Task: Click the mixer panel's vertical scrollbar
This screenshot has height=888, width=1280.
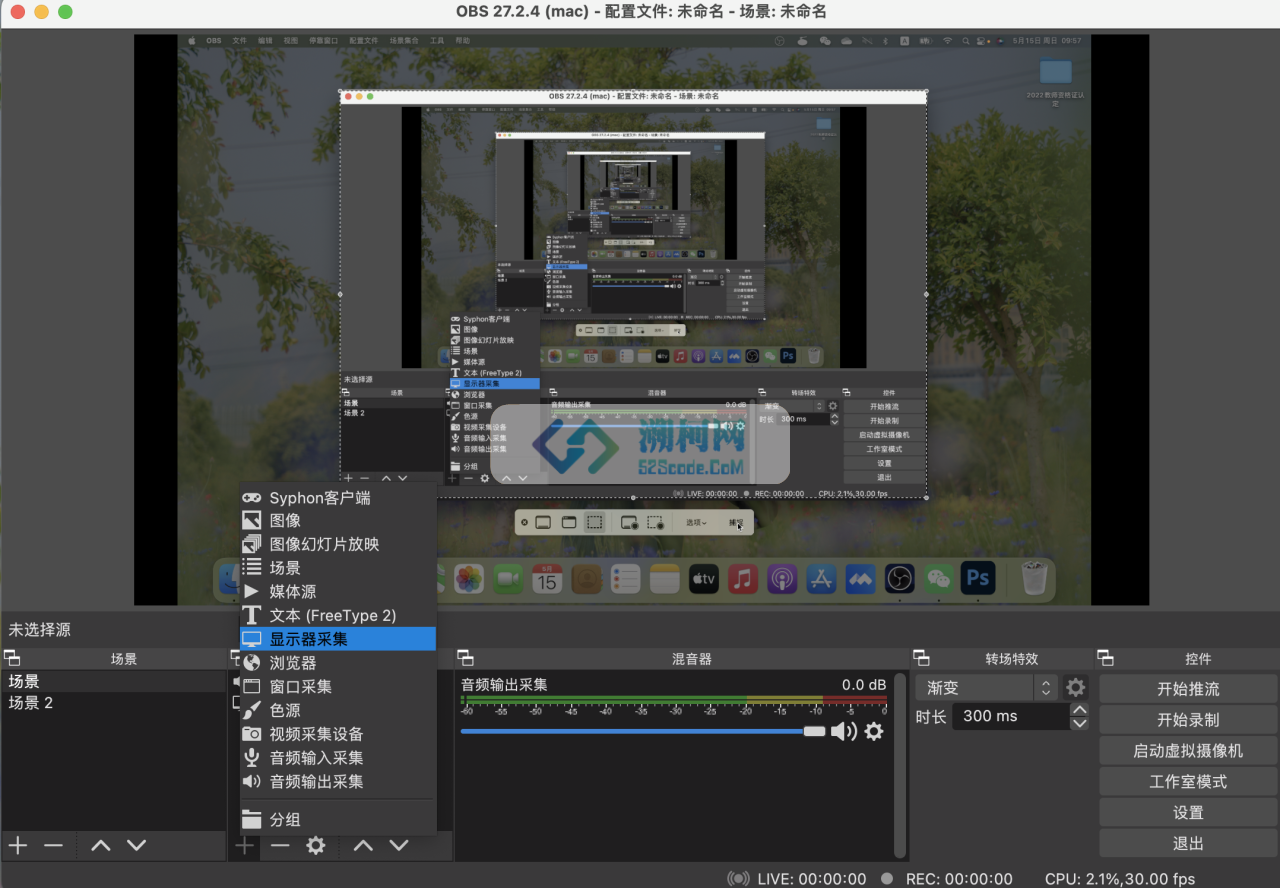Action: [899, 765]
